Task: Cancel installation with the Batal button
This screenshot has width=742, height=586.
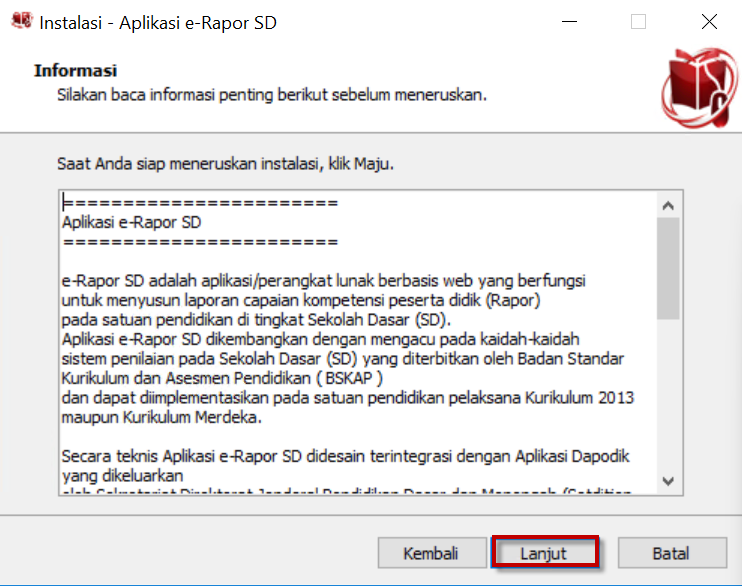Action: click(x=670, y=553)
